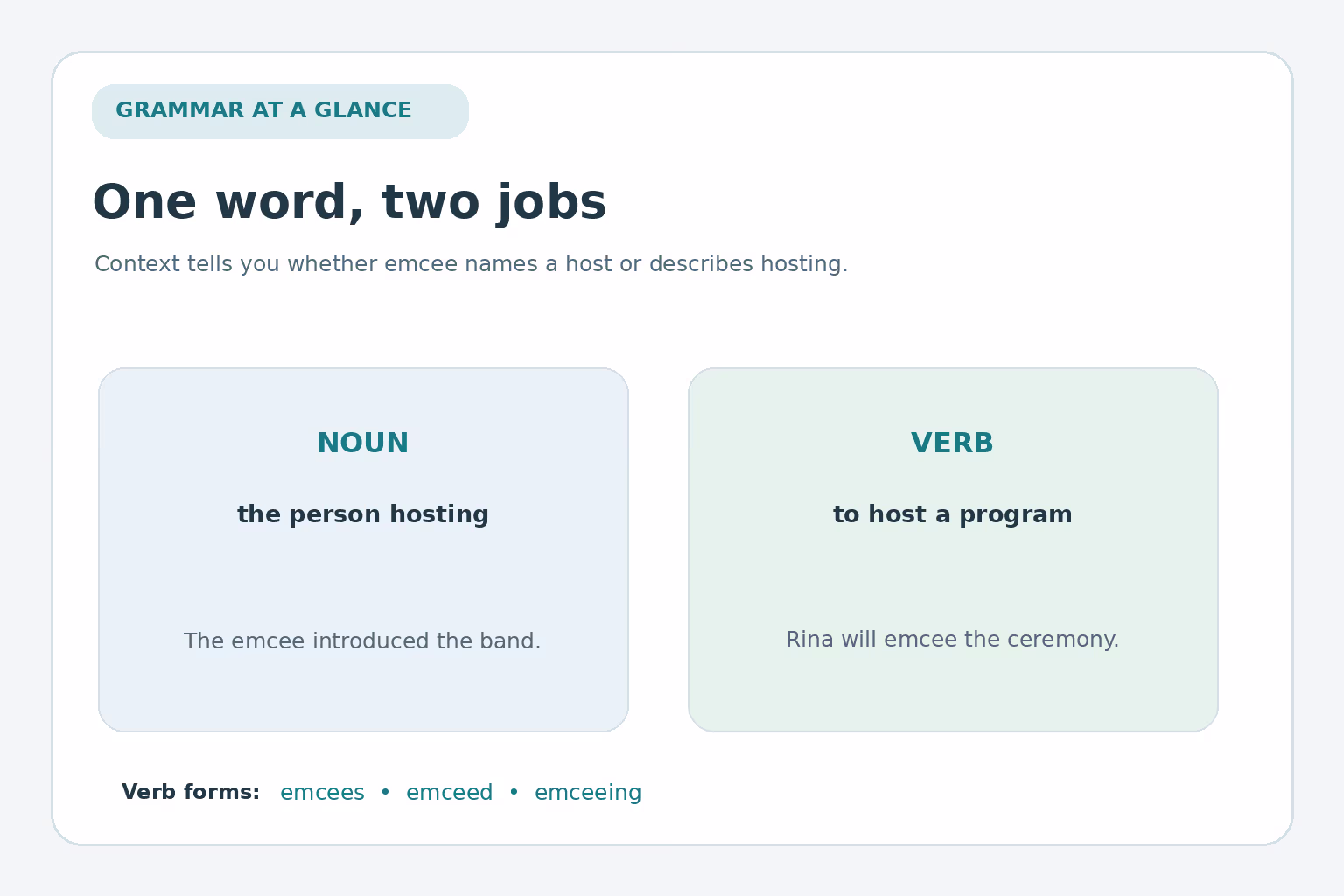This screenshot has height=896, width=1344.
Task: Click the subtitle starting with 'Context tells you'
Action: [x=471, y=264]
